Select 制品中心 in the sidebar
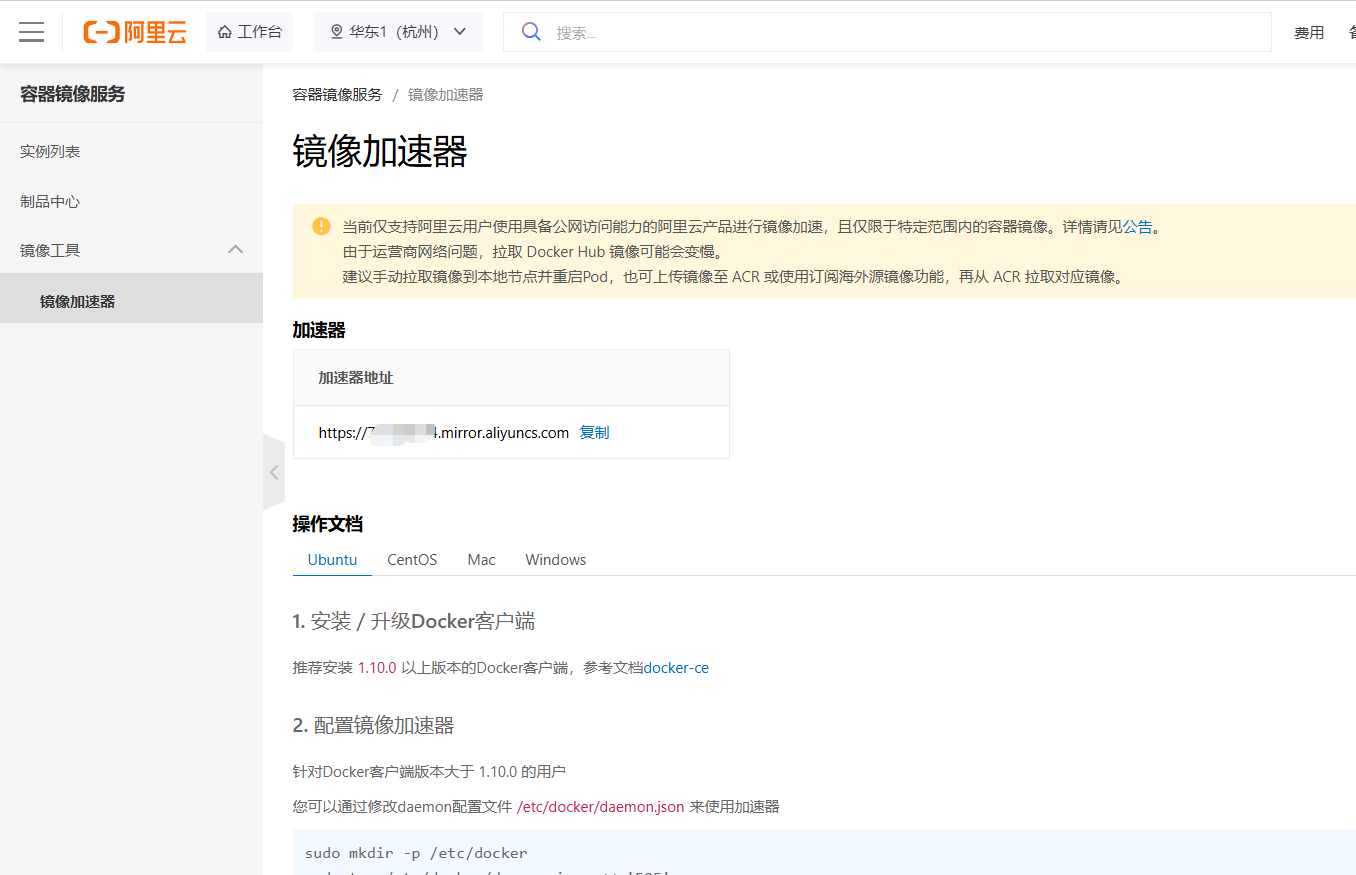The image size is (1356, 875). [x=50, y=201]
